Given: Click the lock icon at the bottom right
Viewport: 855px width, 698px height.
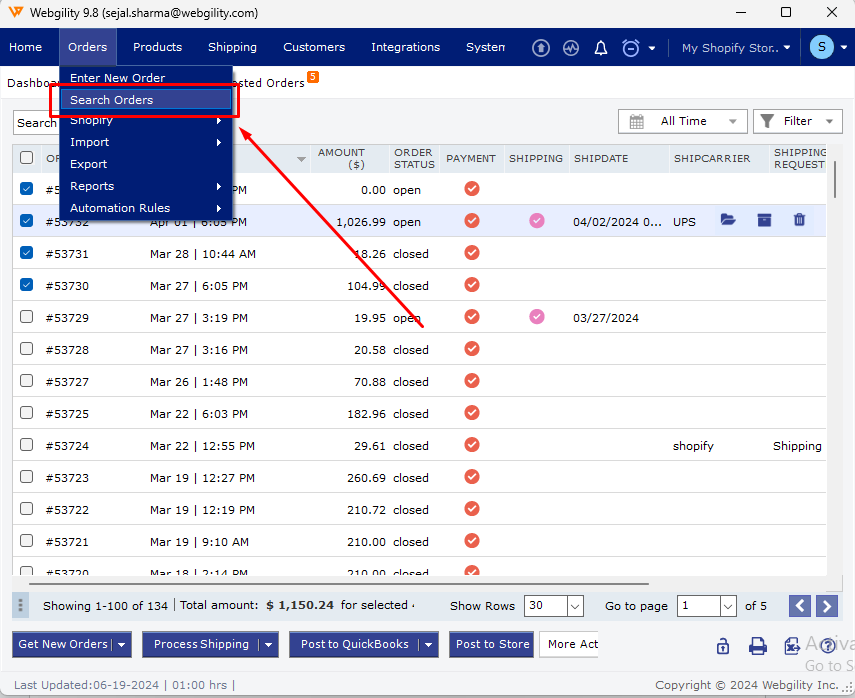Looking at the screenshot, I should click(x=722, y=646).
